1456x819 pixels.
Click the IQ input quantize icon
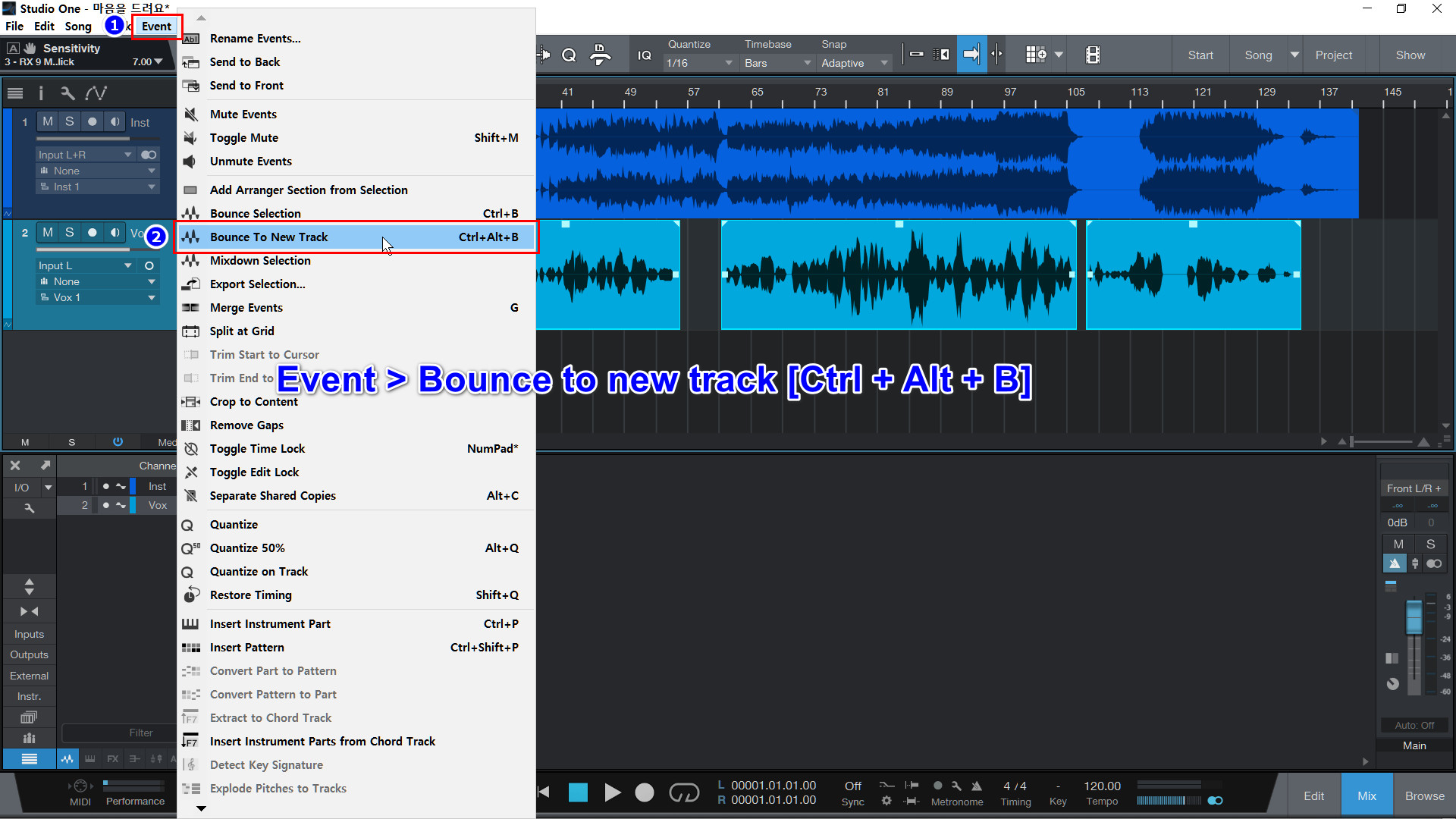tap(645, 55)
